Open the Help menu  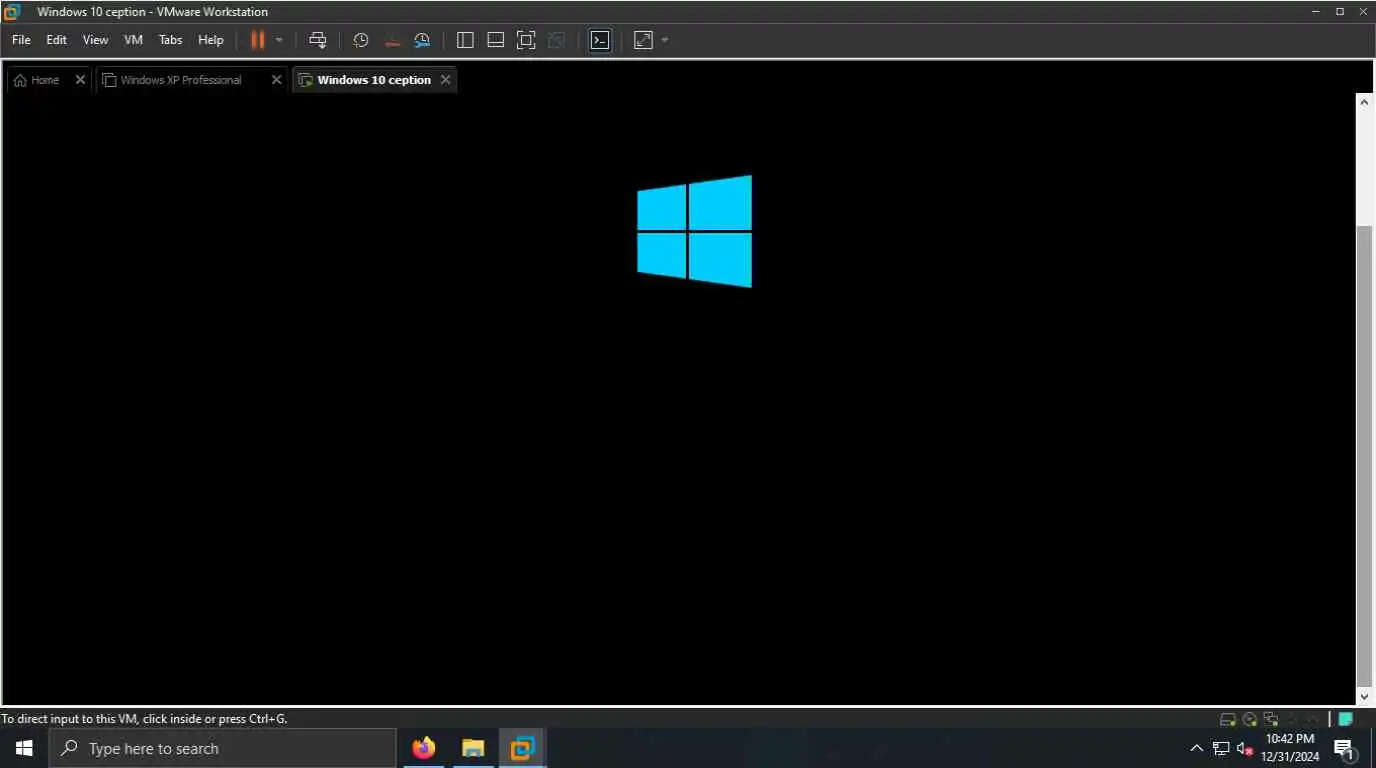coord(211,40)
